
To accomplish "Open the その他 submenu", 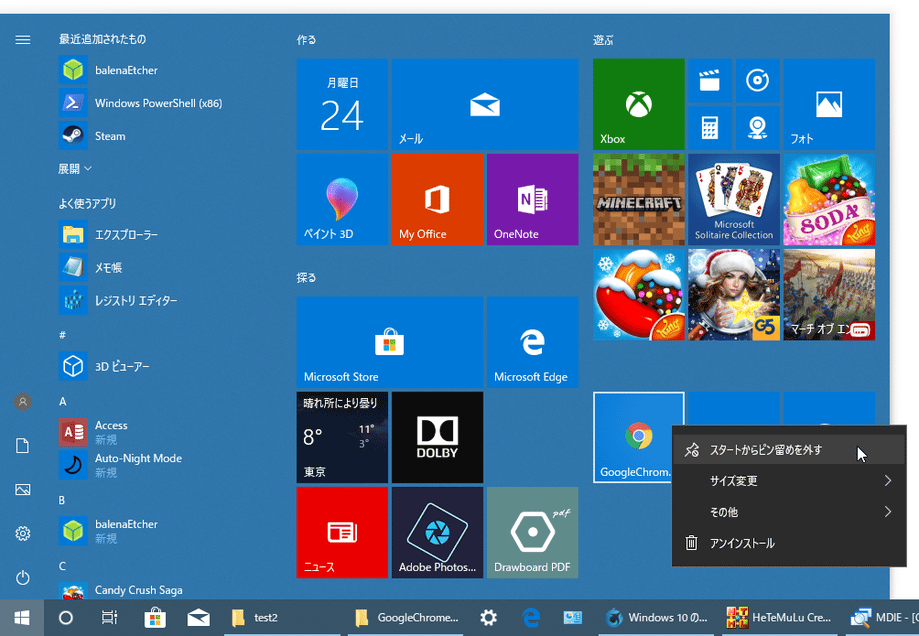I will (789, 512).
